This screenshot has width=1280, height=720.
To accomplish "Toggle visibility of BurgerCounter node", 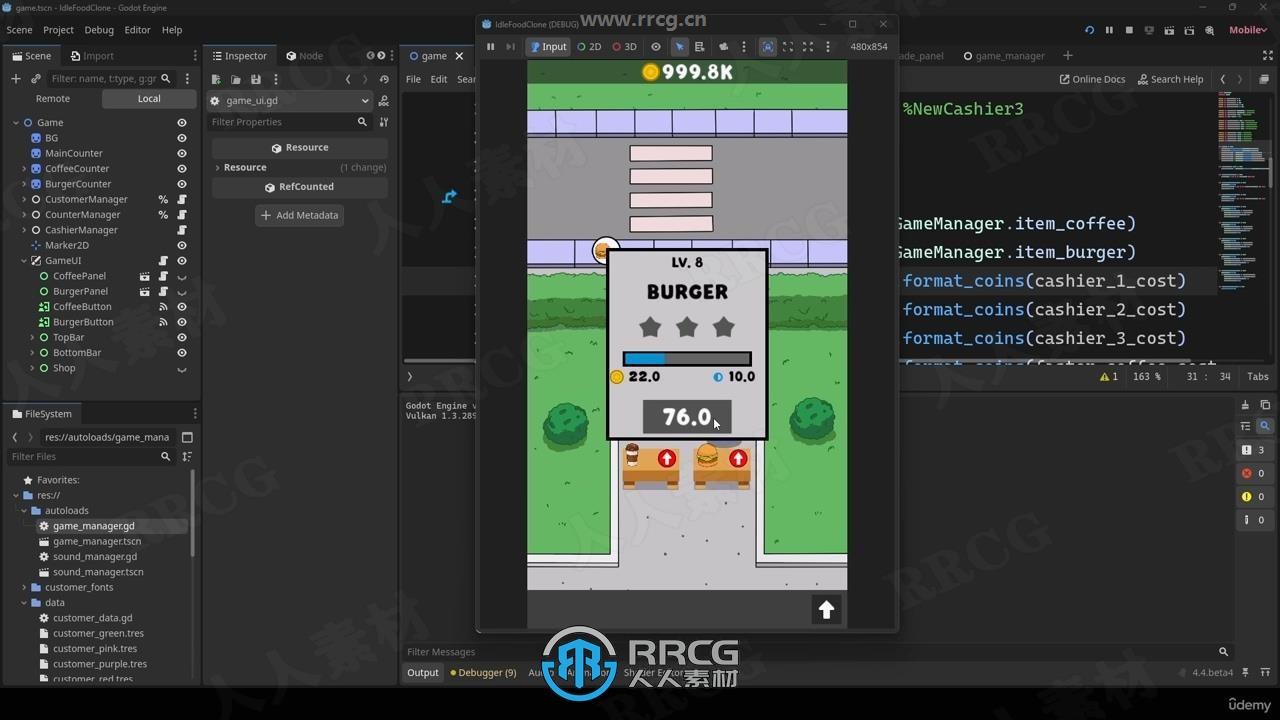I will [182, 184].
